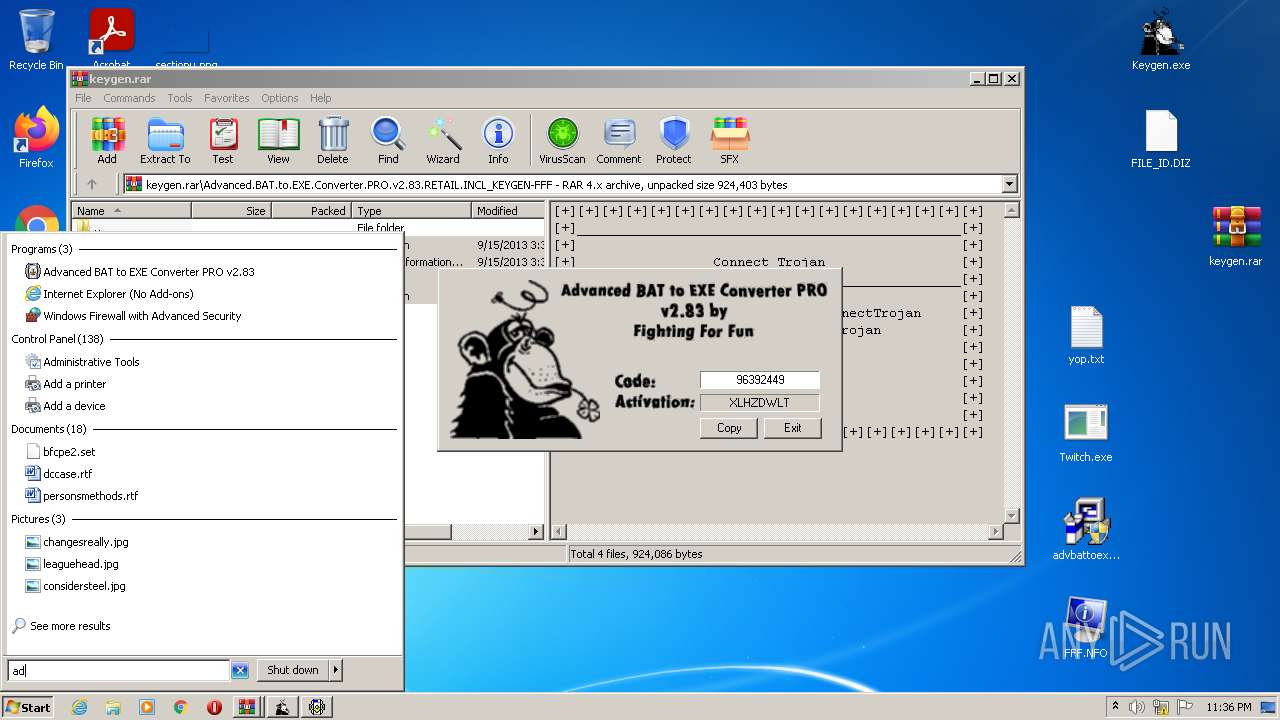Open Keygen.exe desktop icon
Viewport: 1280px width, 720px height.
point(1161,40)
